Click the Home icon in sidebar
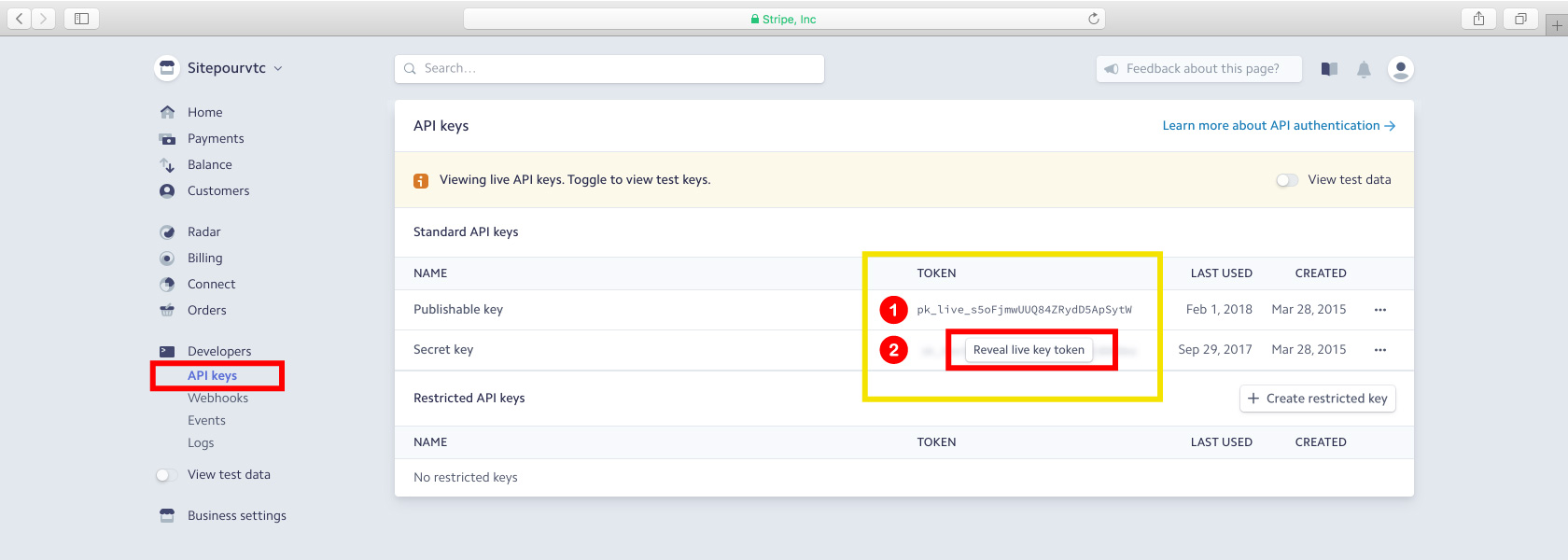This screenshot has height=560, width=1568. tap(167, 112)
